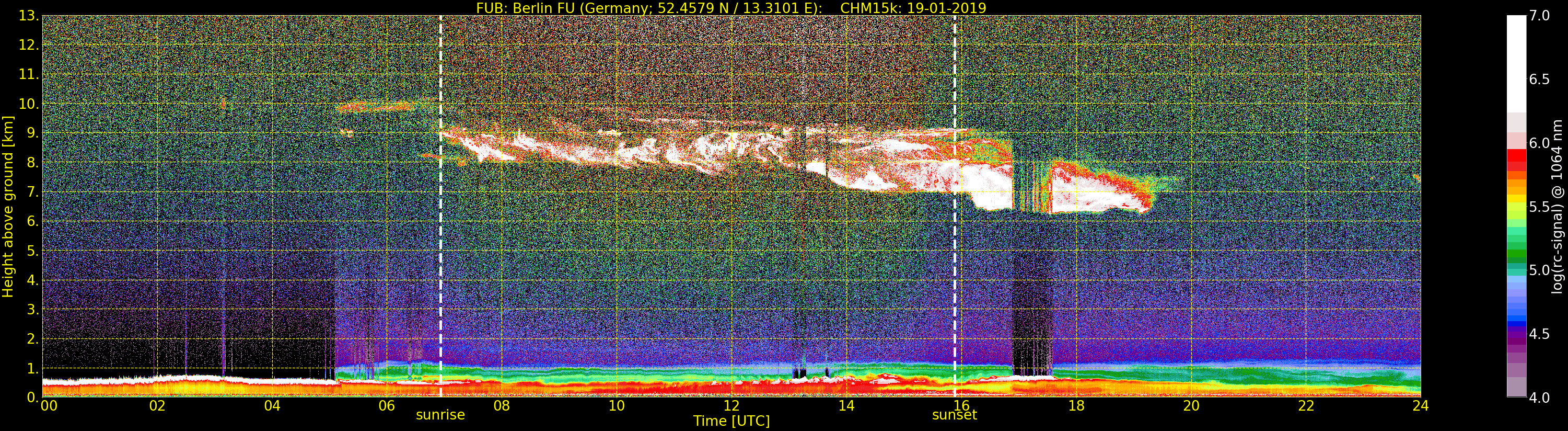Select height-axis tick label "8."
Viewport: 1568px width, 431px height.
[33, 163]
